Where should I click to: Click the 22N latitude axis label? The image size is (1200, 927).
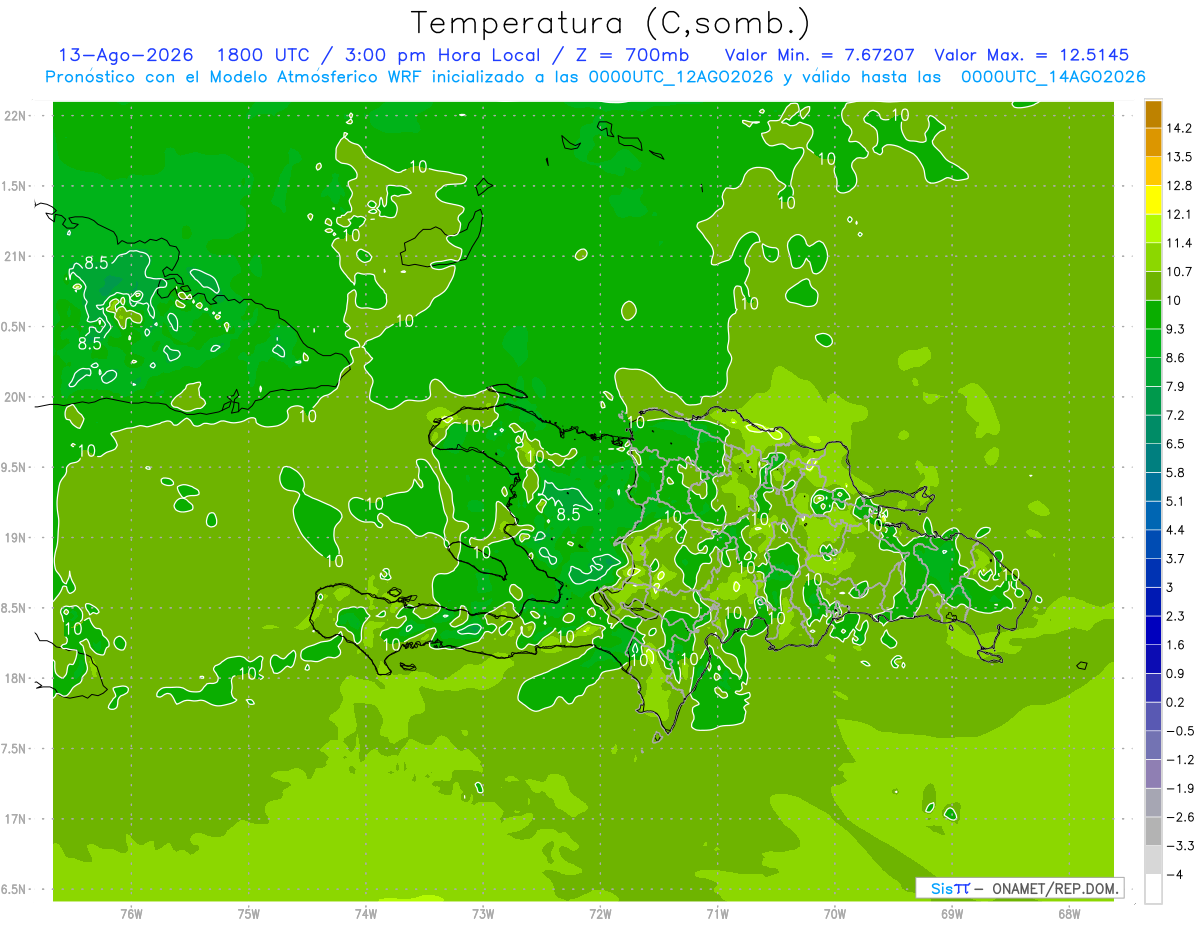click(x=16, y=116)
